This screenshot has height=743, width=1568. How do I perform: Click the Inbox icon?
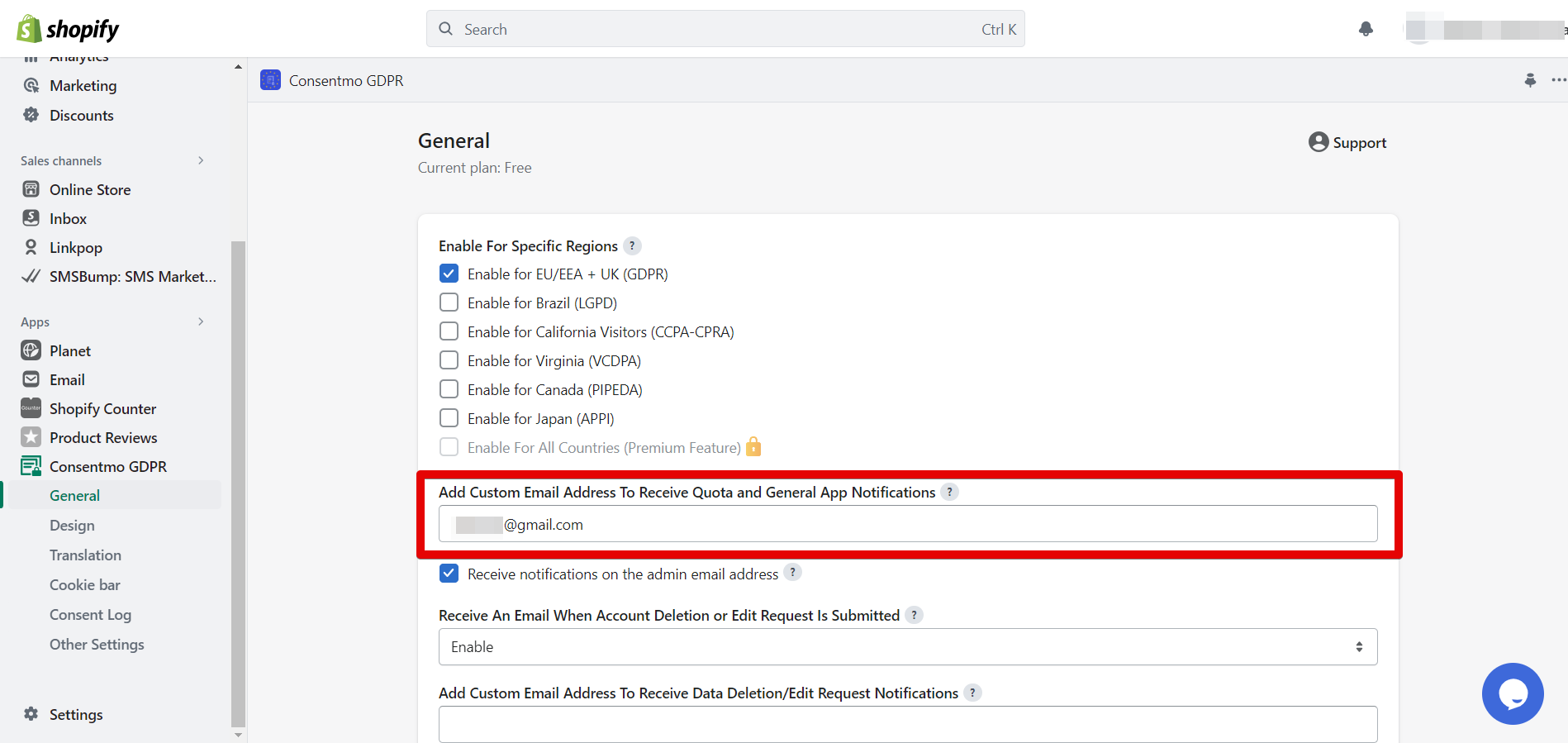[x=31, y=219]
